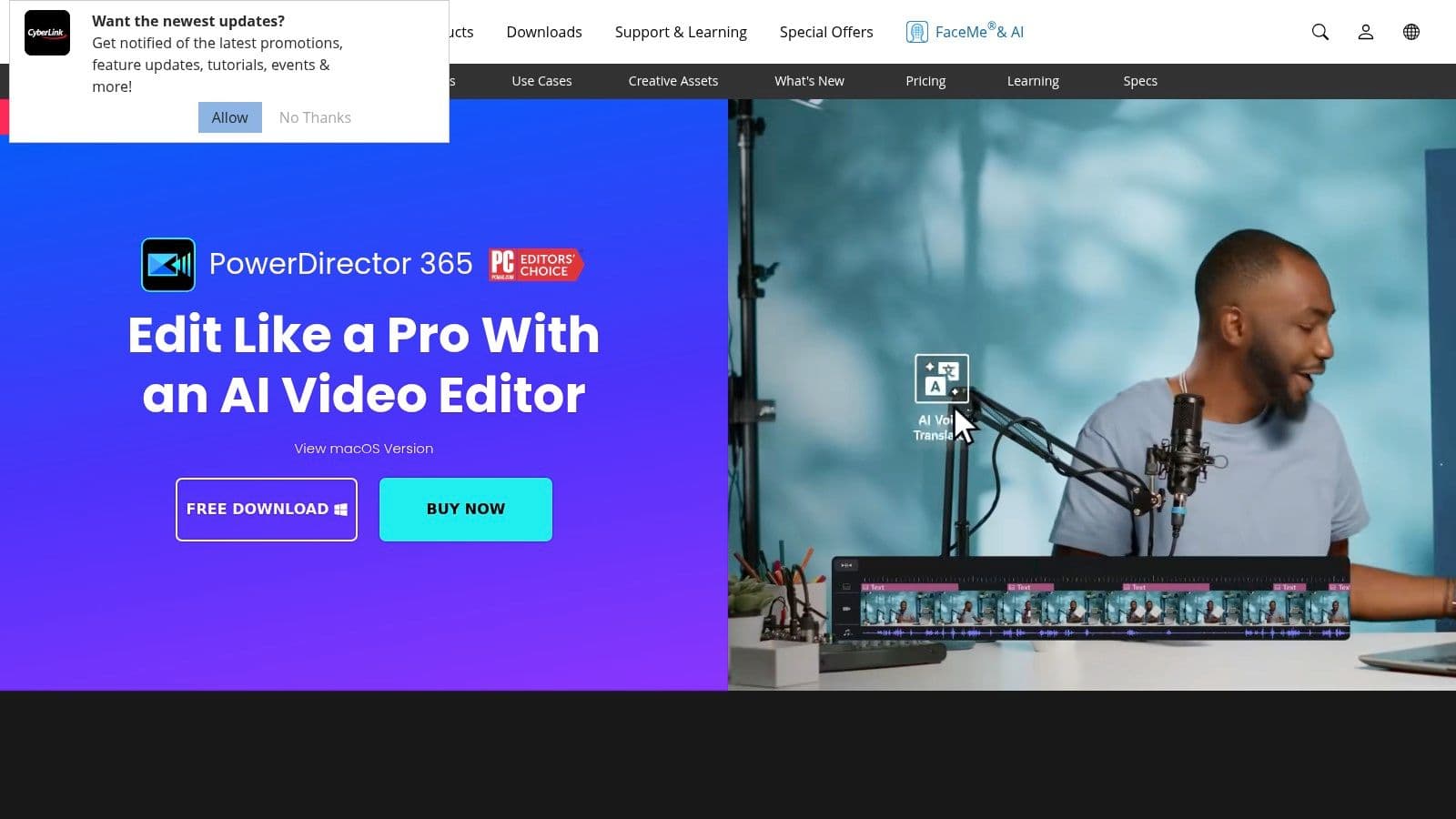1456x819 pixels.
Task: Open the Special Offers menu
Action: coord(825,32)
